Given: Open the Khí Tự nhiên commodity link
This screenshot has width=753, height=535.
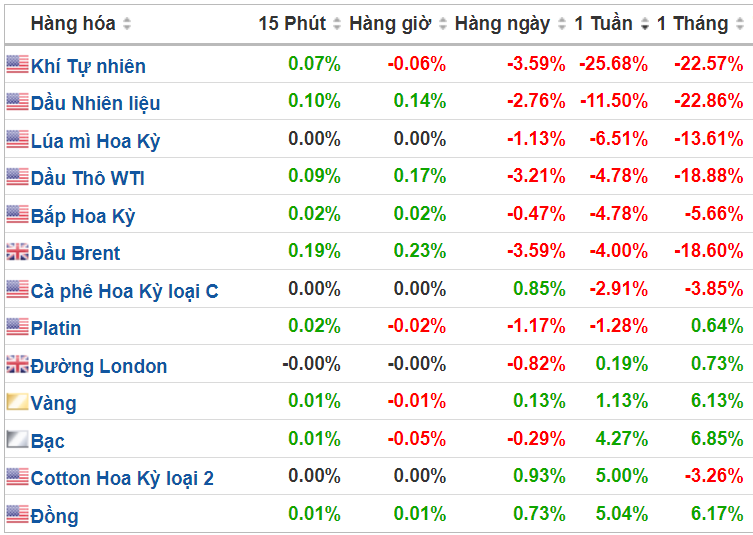Looking at the screenshot, I should [x=88, y=66].
